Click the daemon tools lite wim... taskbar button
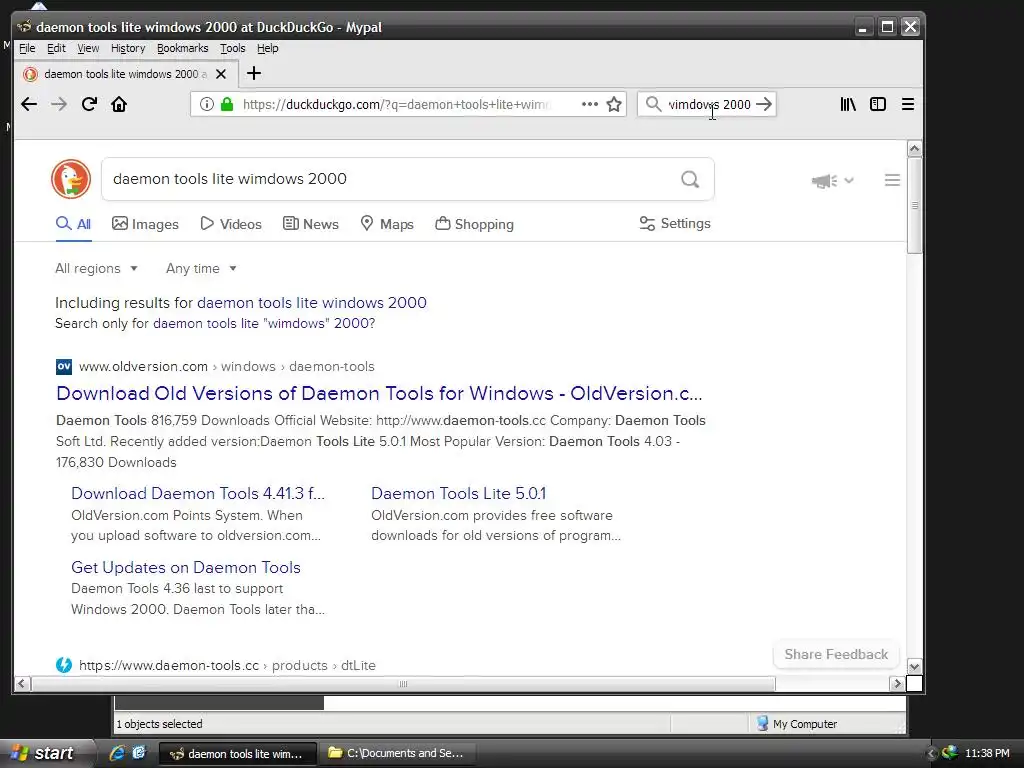 [x=238, y=753]
